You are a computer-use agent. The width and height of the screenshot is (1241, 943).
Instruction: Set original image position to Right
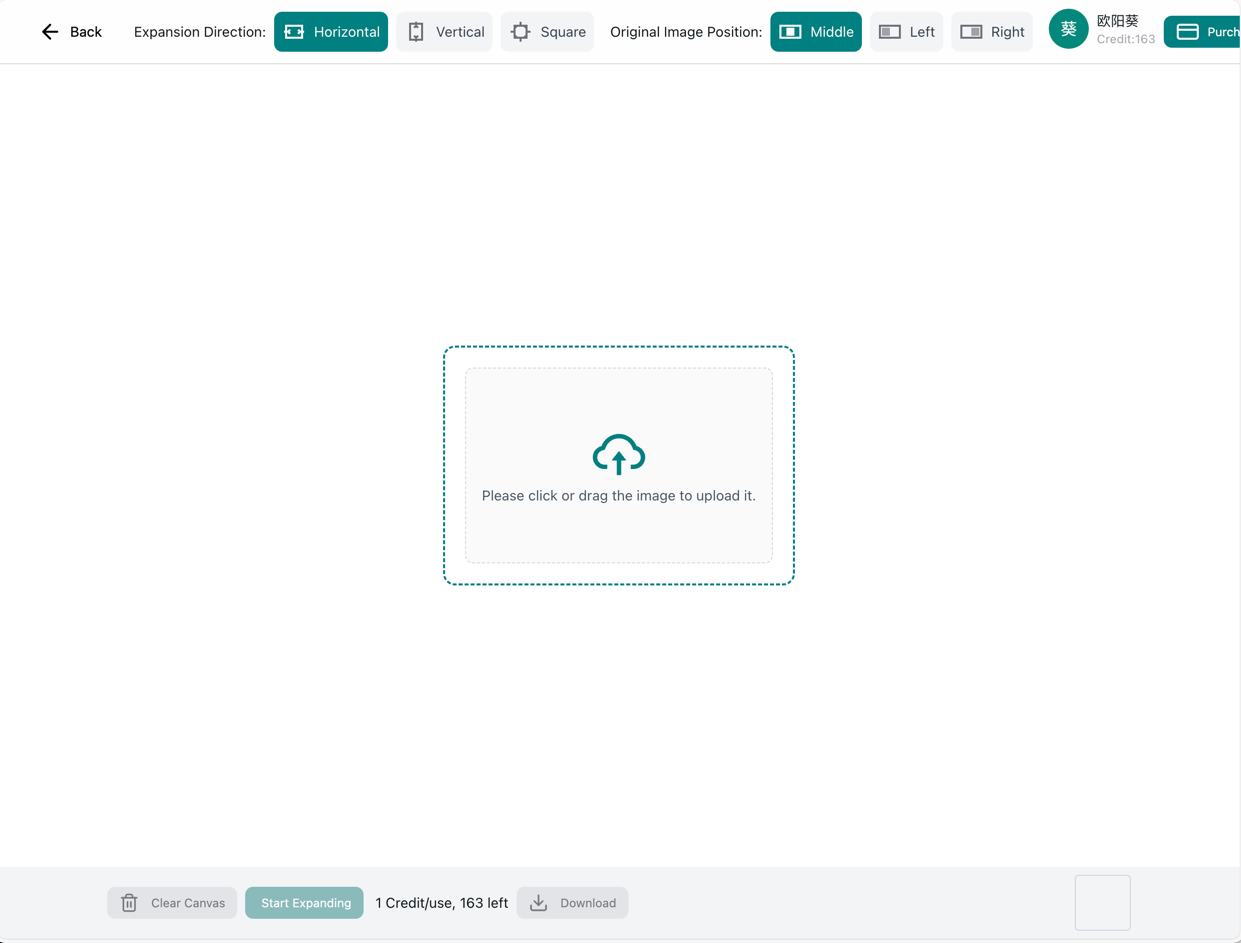992,32
